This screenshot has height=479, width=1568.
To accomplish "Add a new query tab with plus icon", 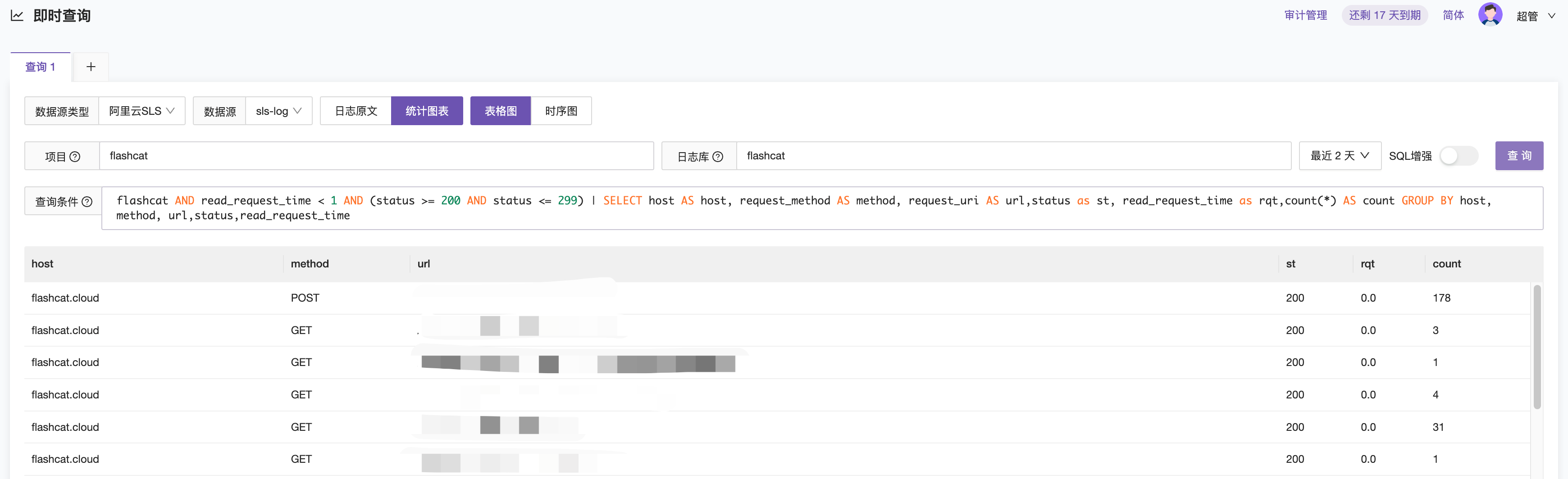I will [x=91, y=67].
